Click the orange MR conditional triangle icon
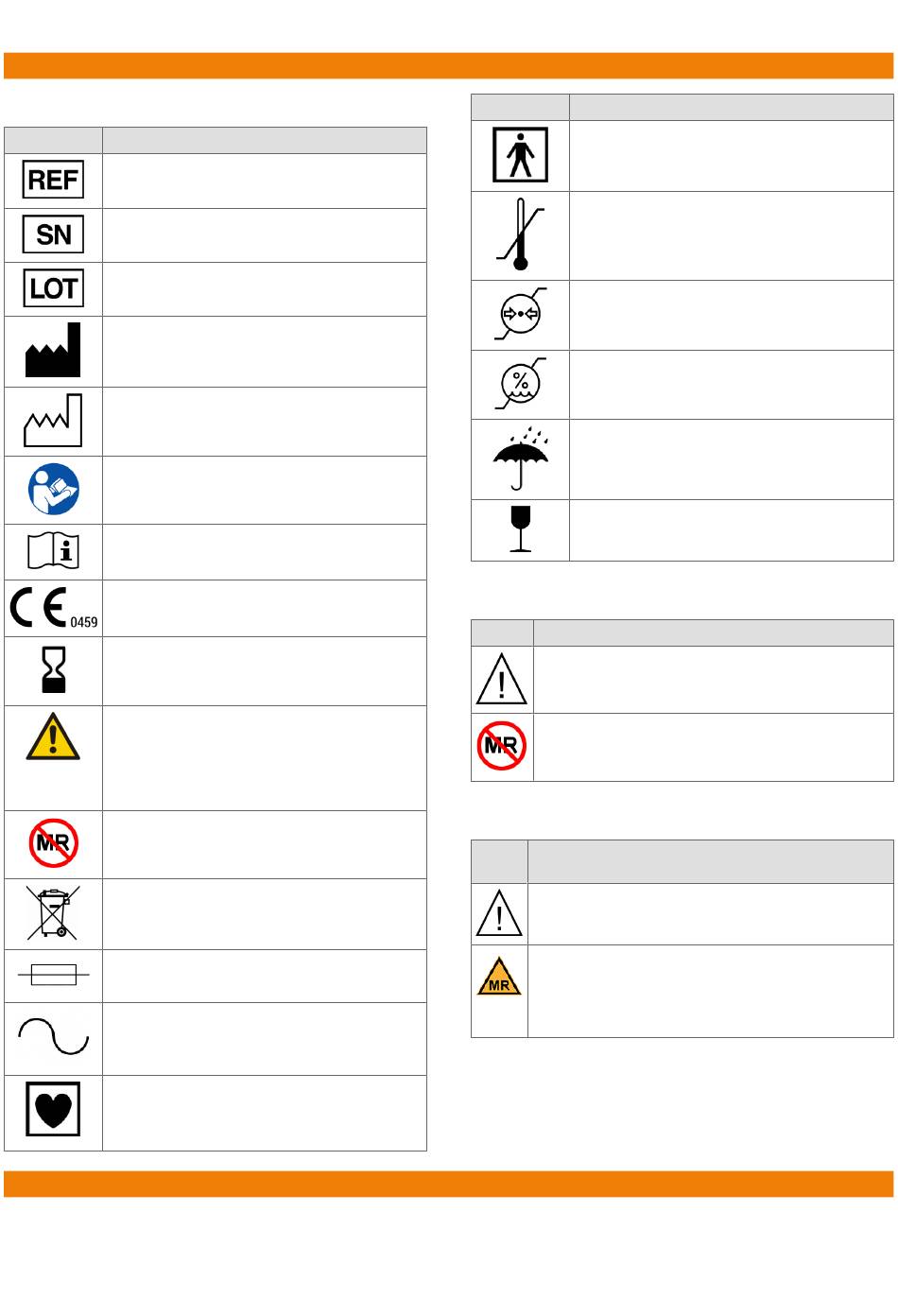The height and width of the screenshot is (1316, 898). 499,977
